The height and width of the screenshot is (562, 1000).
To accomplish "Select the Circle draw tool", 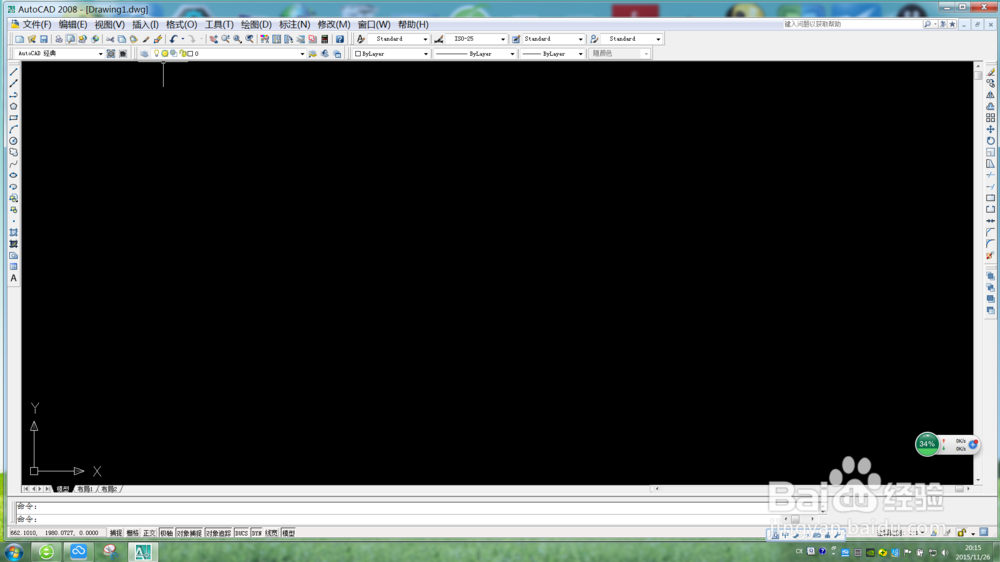I will (x=13, y=141).
